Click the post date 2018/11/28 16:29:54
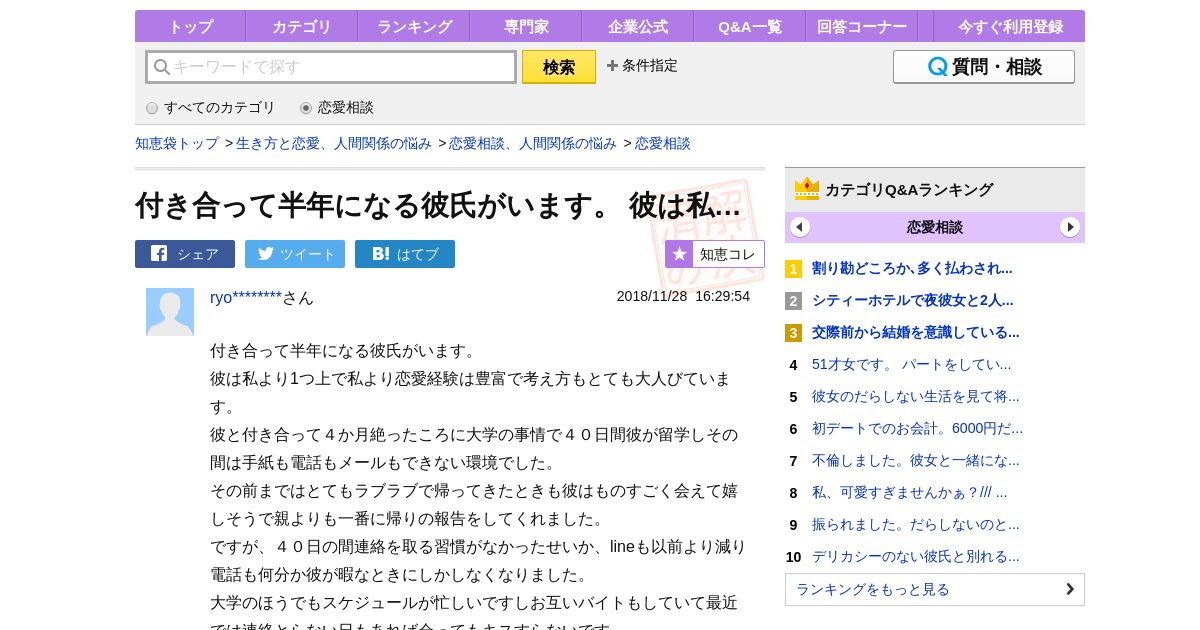Image resolution: width=1200 pixels, height=630 pixels. point(683,296)
